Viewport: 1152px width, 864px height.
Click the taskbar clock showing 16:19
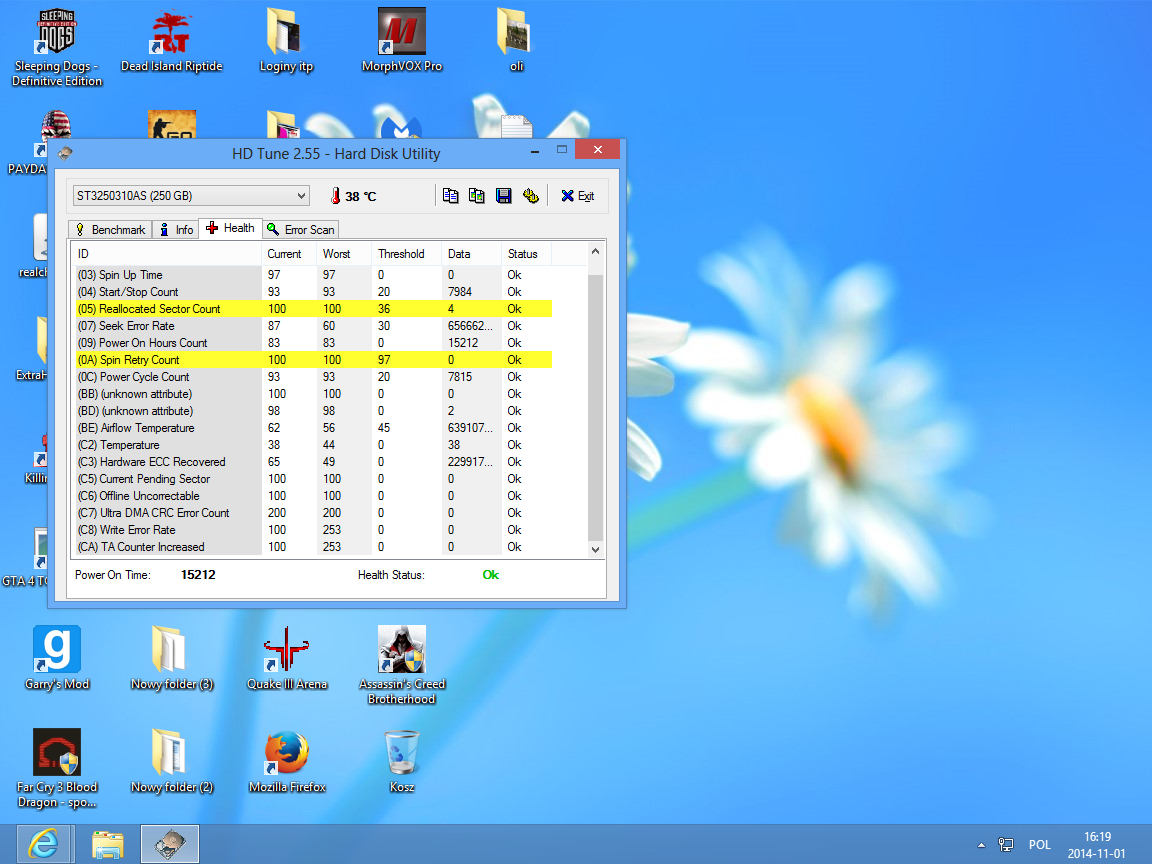[1097, 845]
